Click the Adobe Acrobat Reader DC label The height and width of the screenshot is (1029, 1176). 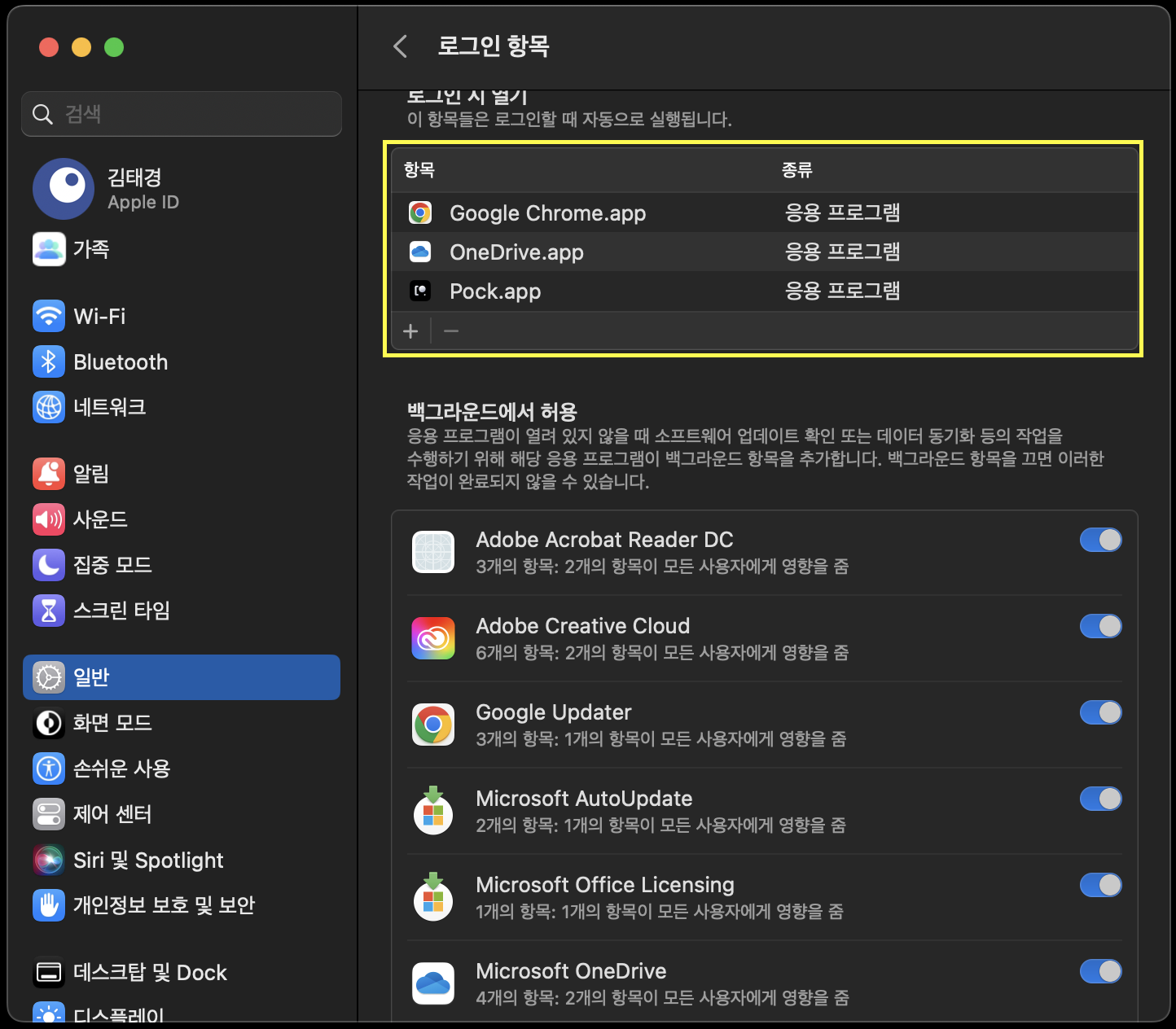tap(604, 540)
